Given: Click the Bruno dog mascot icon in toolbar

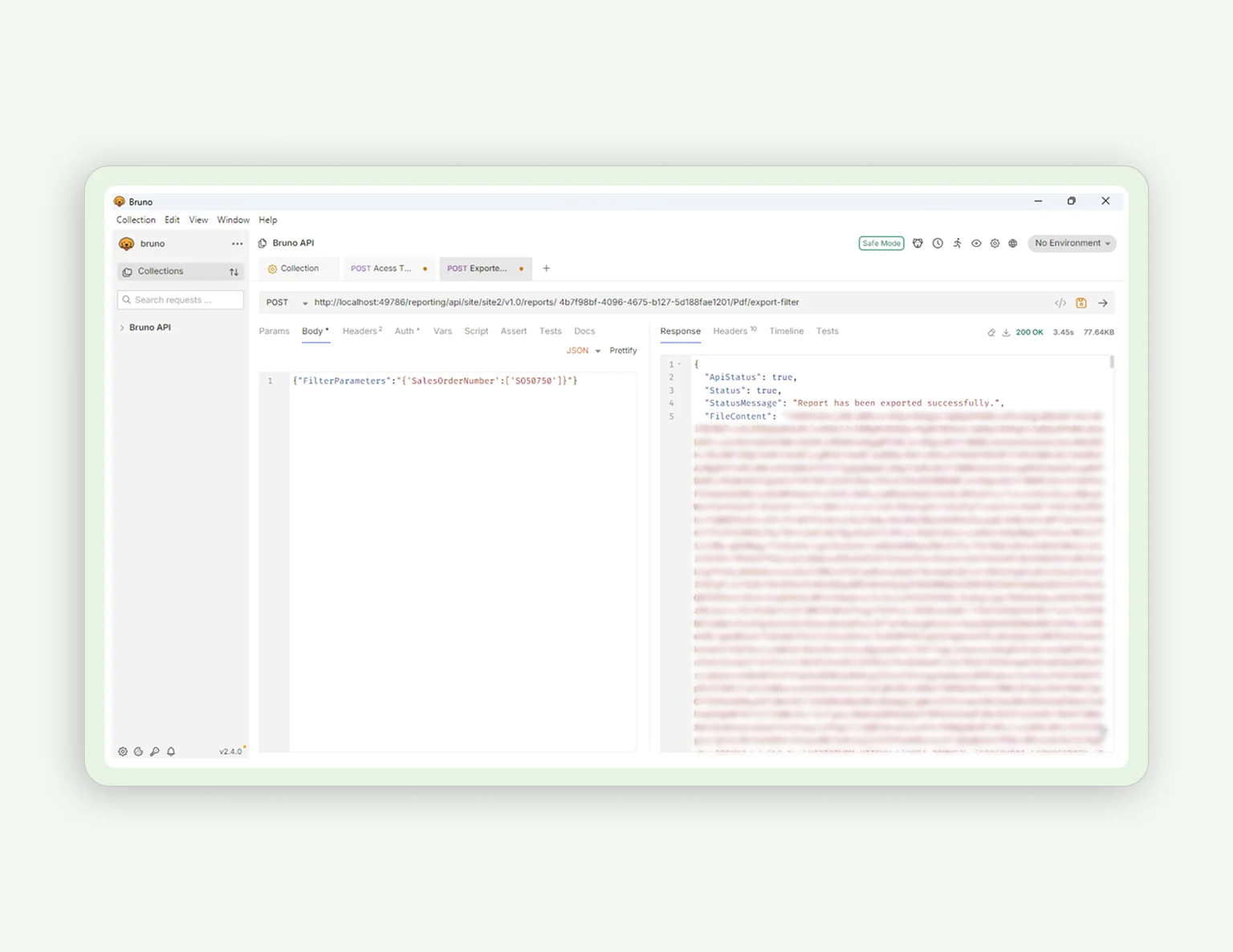Looking at the screenshot, I should [918, 242].
